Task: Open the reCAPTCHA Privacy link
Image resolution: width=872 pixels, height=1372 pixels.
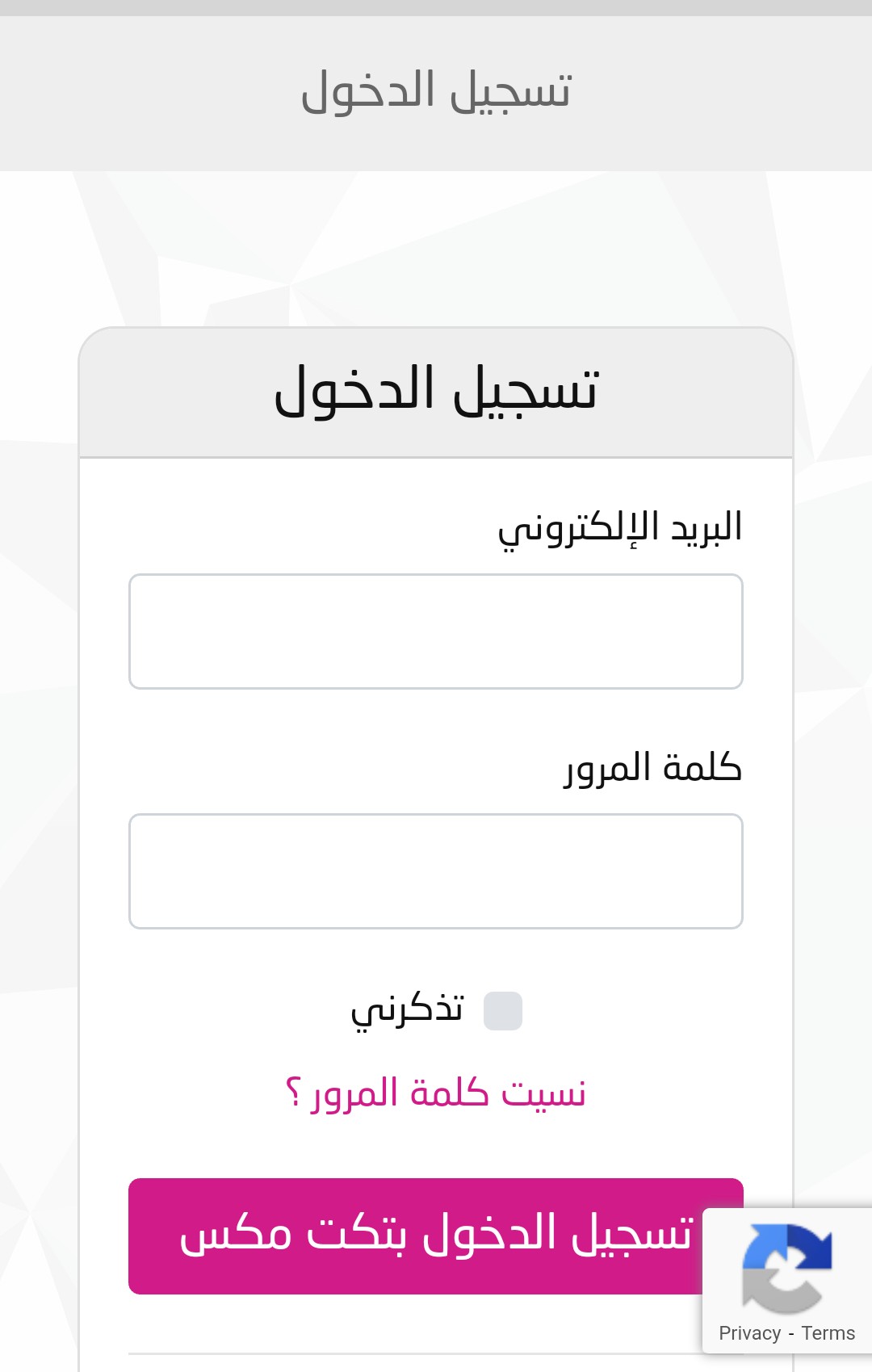Action: click(x=750, y=1333)
